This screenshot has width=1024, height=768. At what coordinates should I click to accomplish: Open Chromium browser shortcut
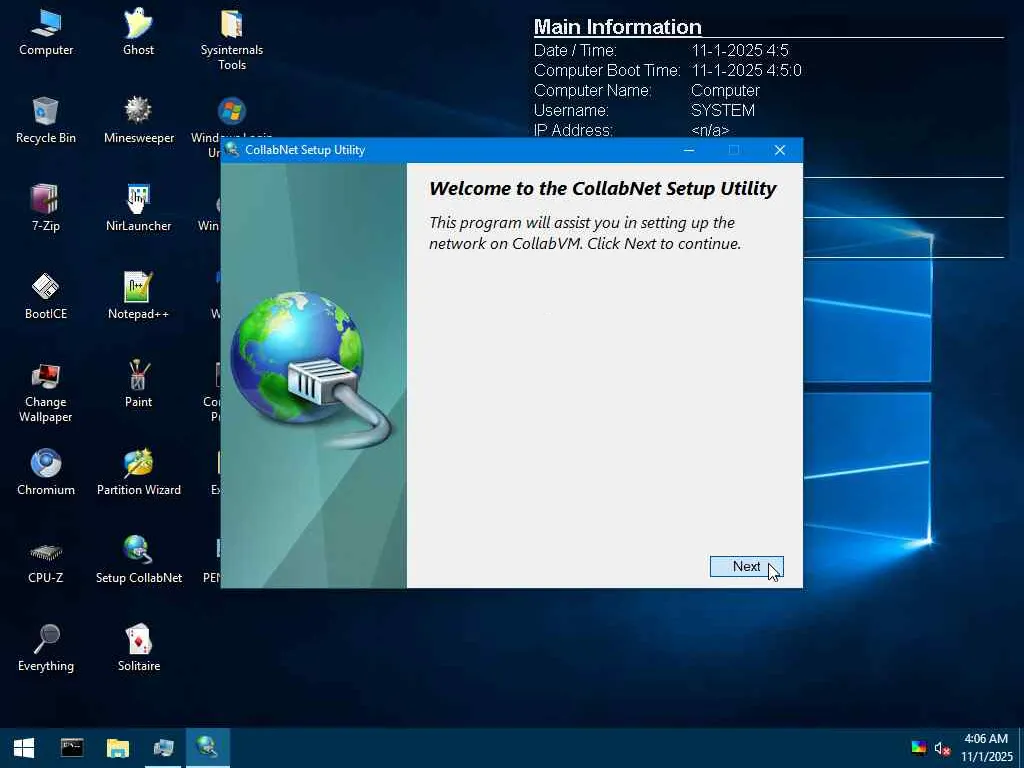(x=46, y=472)
